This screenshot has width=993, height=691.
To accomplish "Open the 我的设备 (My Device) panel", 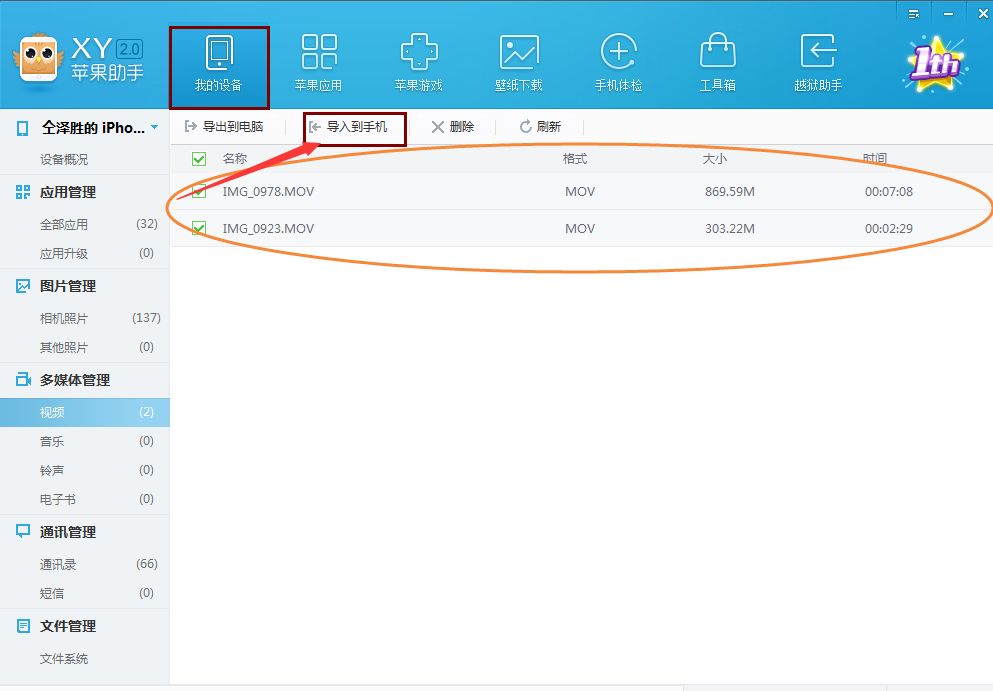I will click(220, 60).
